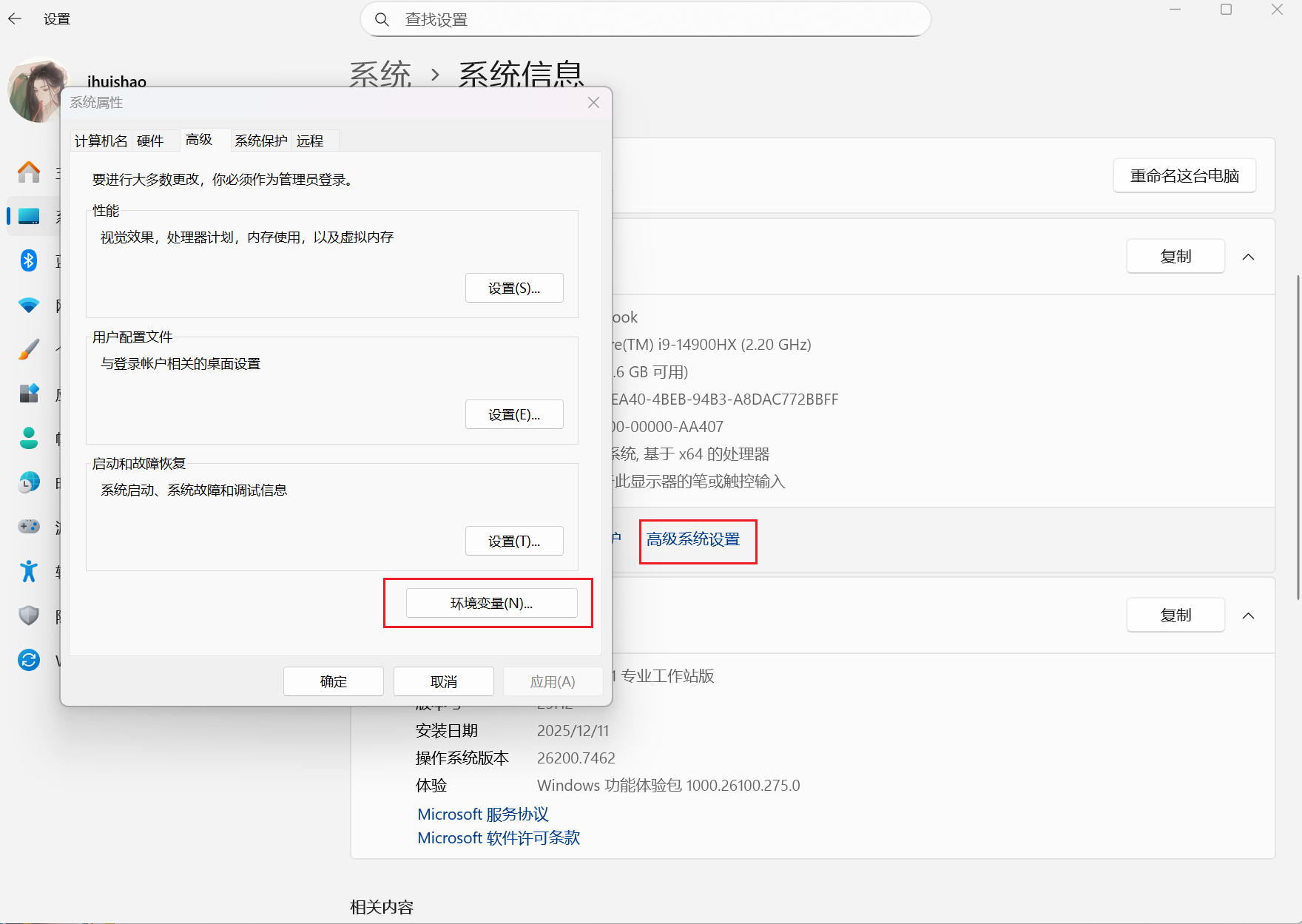The image size is (1302, 924).
Task: Click the 环境变量(N)... button
Action: [491, 603]
